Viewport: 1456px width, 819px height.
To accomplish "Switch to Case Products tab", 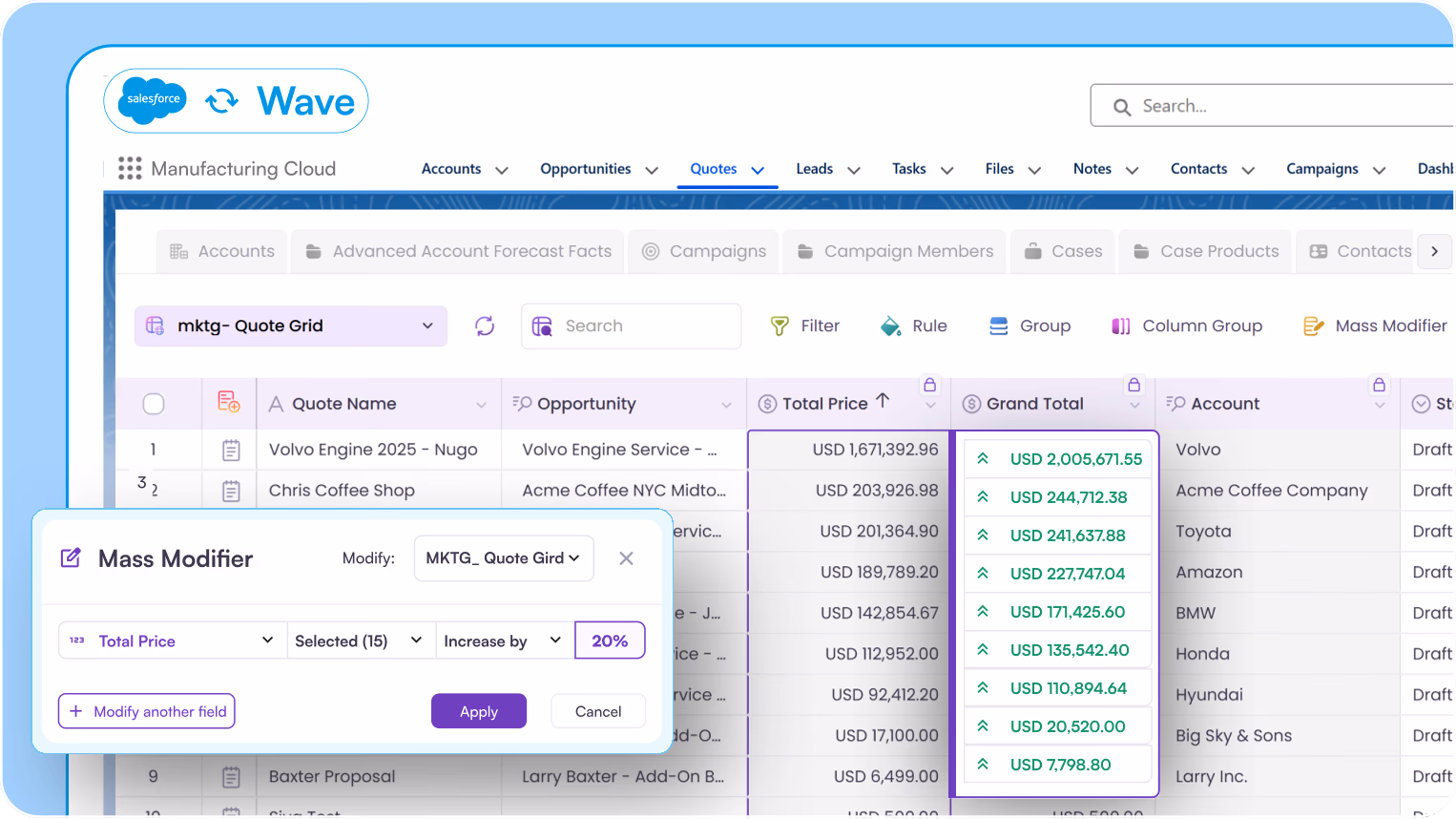I will pyautogui.click(x=1205, y=252).
